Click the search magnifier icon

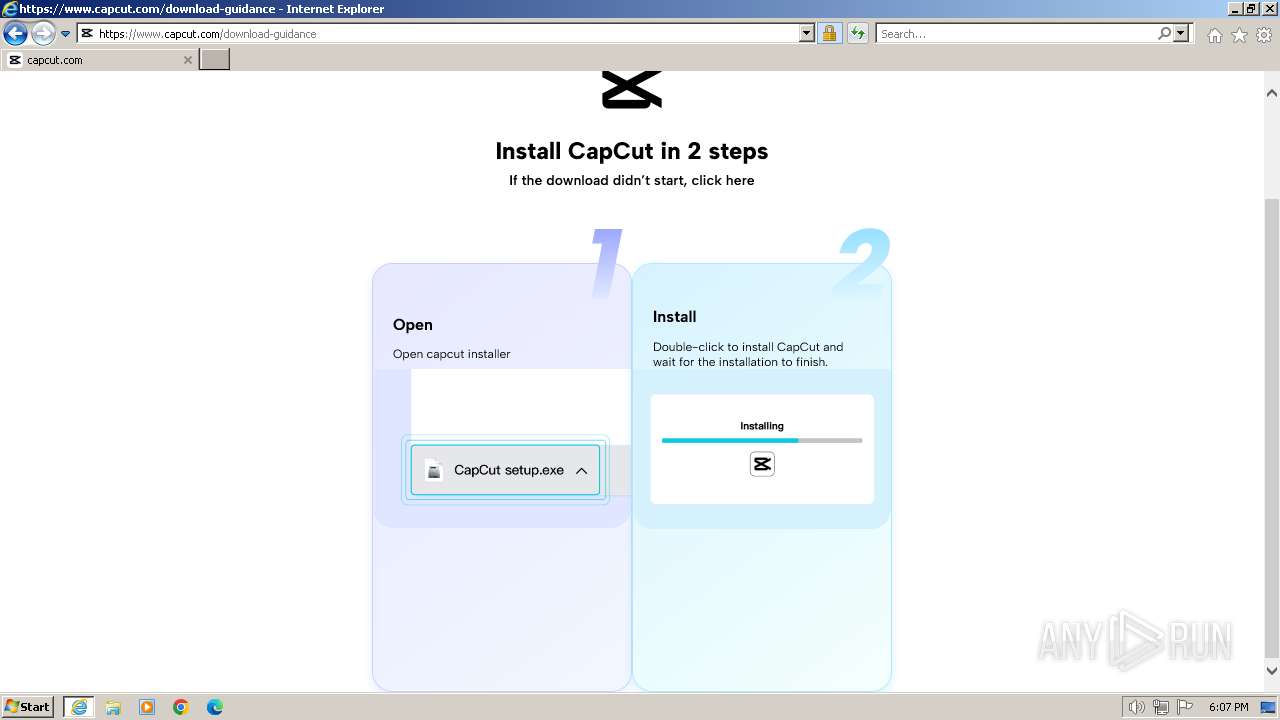tap(1164, 34)
